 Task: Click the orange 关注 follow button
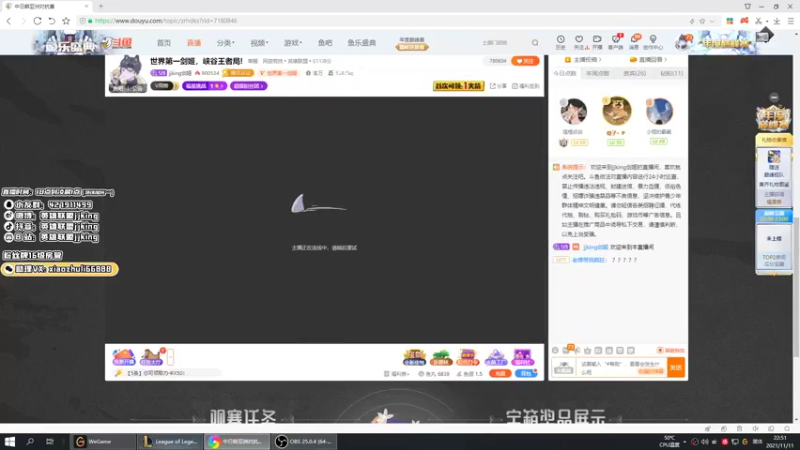[525, 61]
